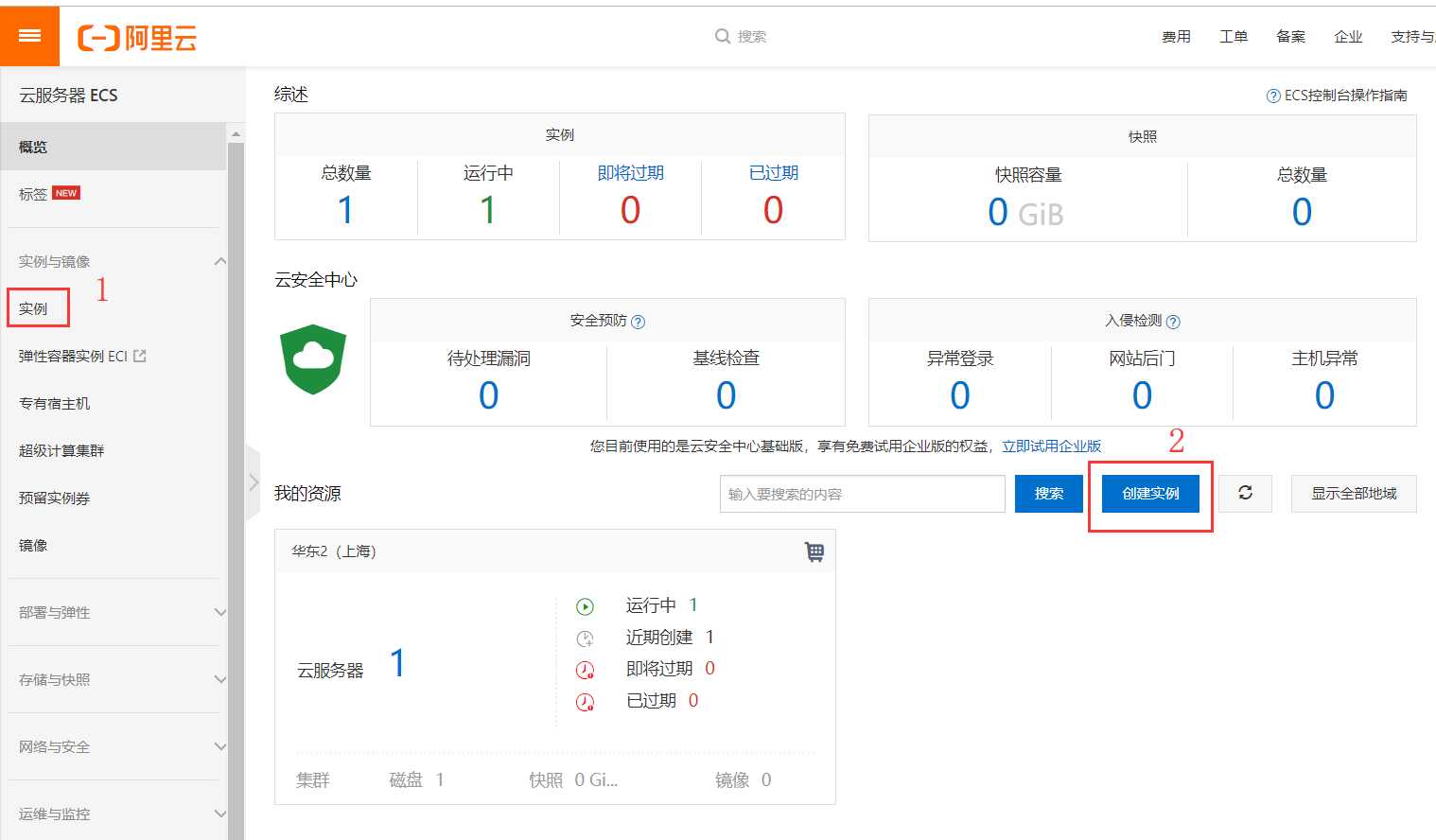Open 预留实例券 in the sidebar
The width and height of the screenshot is (1436, 840).
(55, 498)
